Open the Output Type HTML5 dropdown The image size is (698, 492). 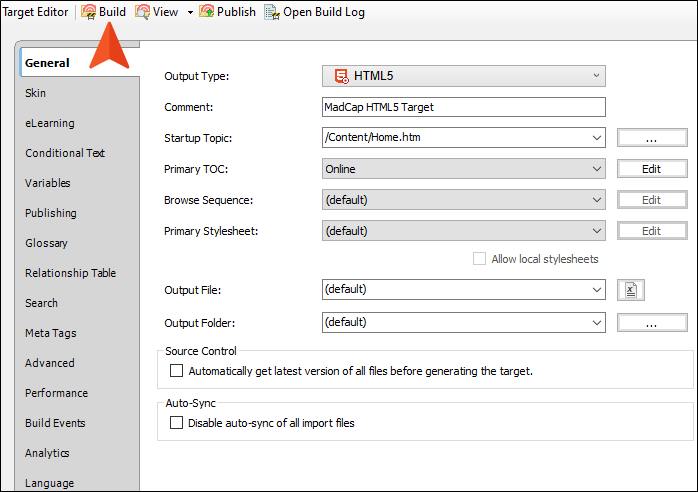(x=463, y=76)
